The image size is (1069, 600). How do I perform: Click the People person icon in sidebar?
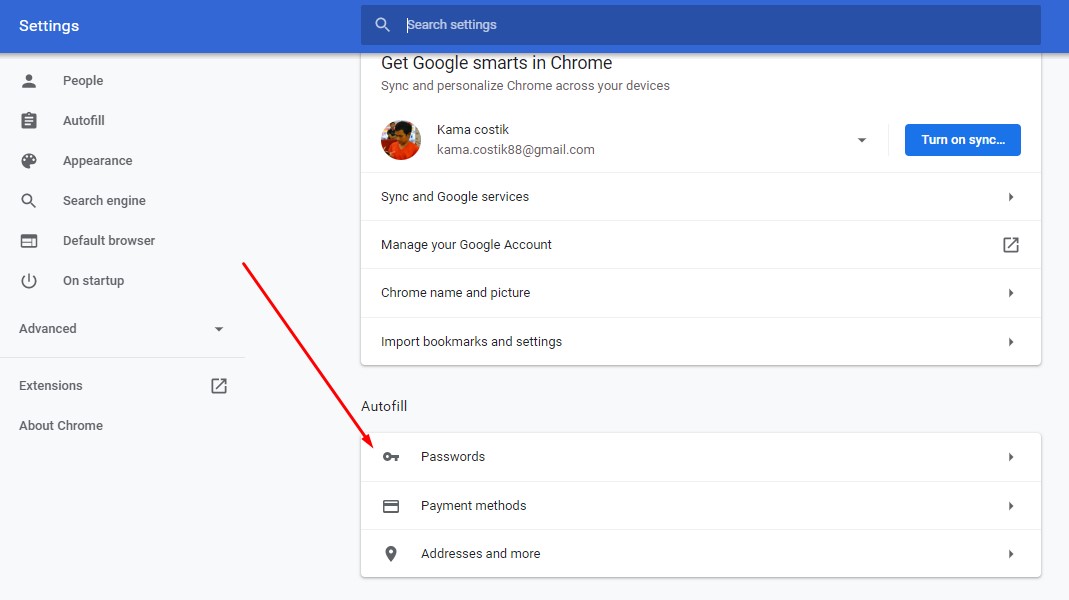pos(29,81)
